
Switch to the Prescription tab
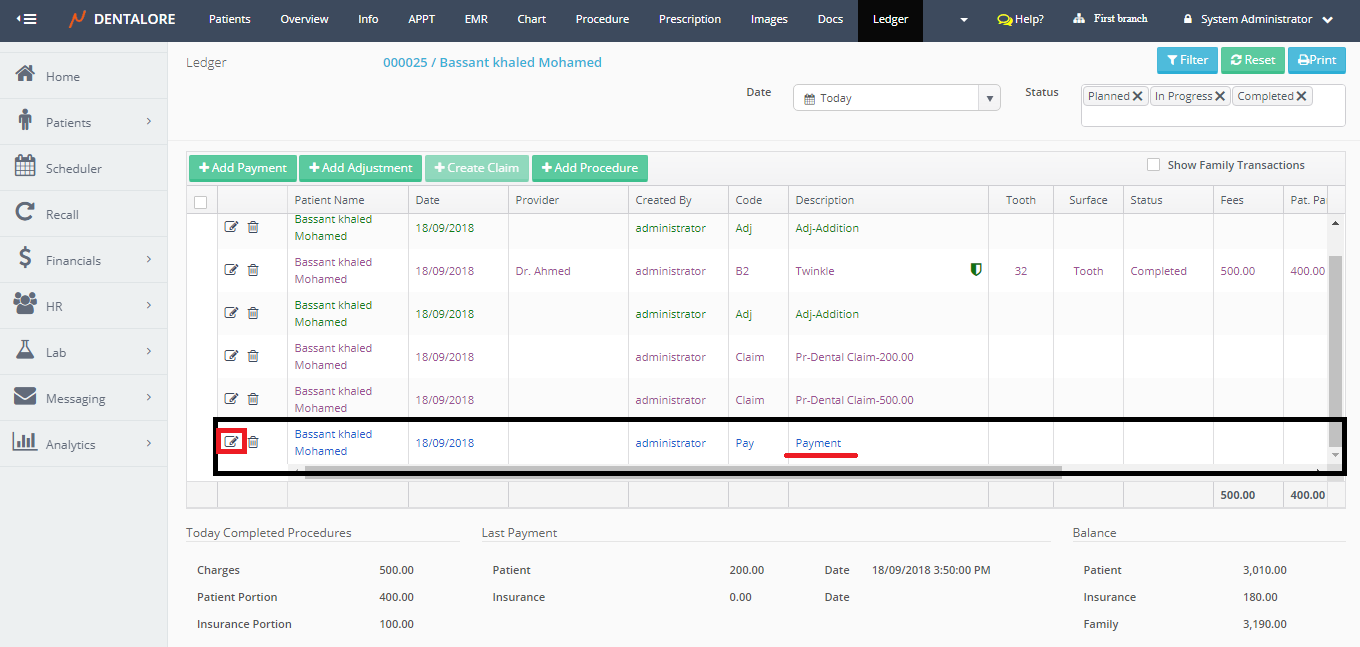tap(689, 20)
